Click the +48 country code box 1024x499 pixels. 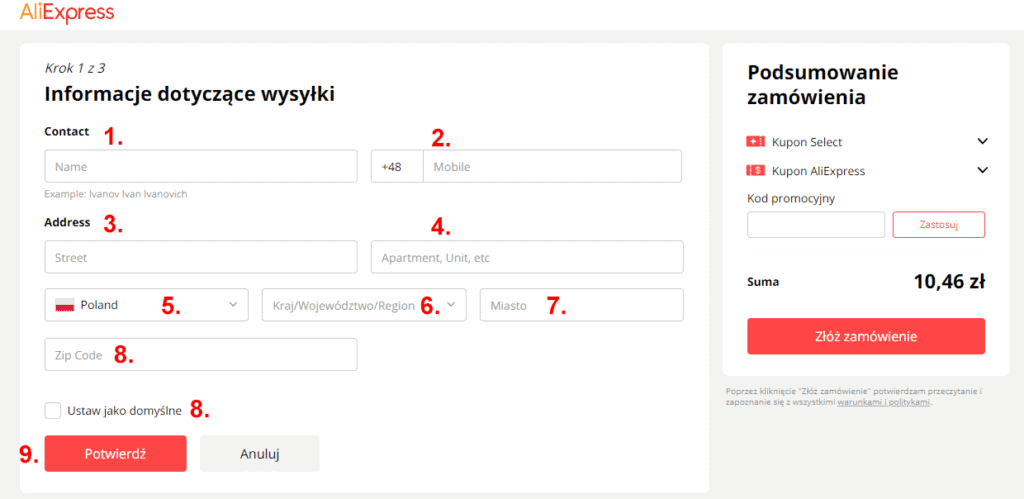tap(397, 167)
